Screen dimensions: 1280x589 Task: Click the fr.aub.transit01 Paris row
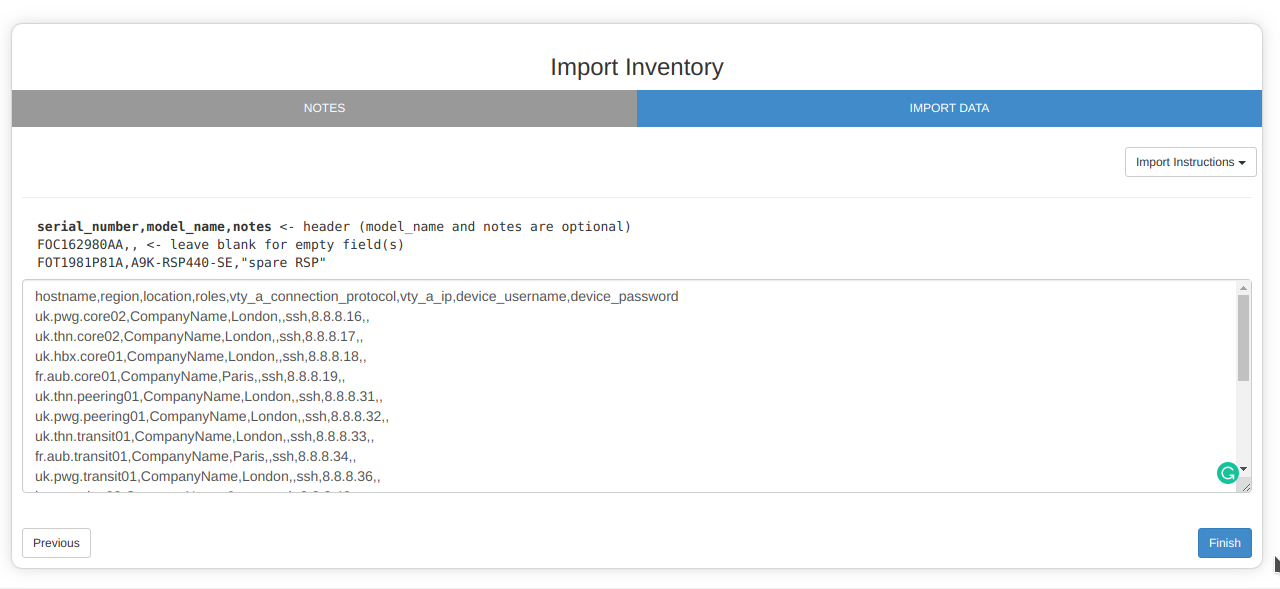(x=195, y=457)
